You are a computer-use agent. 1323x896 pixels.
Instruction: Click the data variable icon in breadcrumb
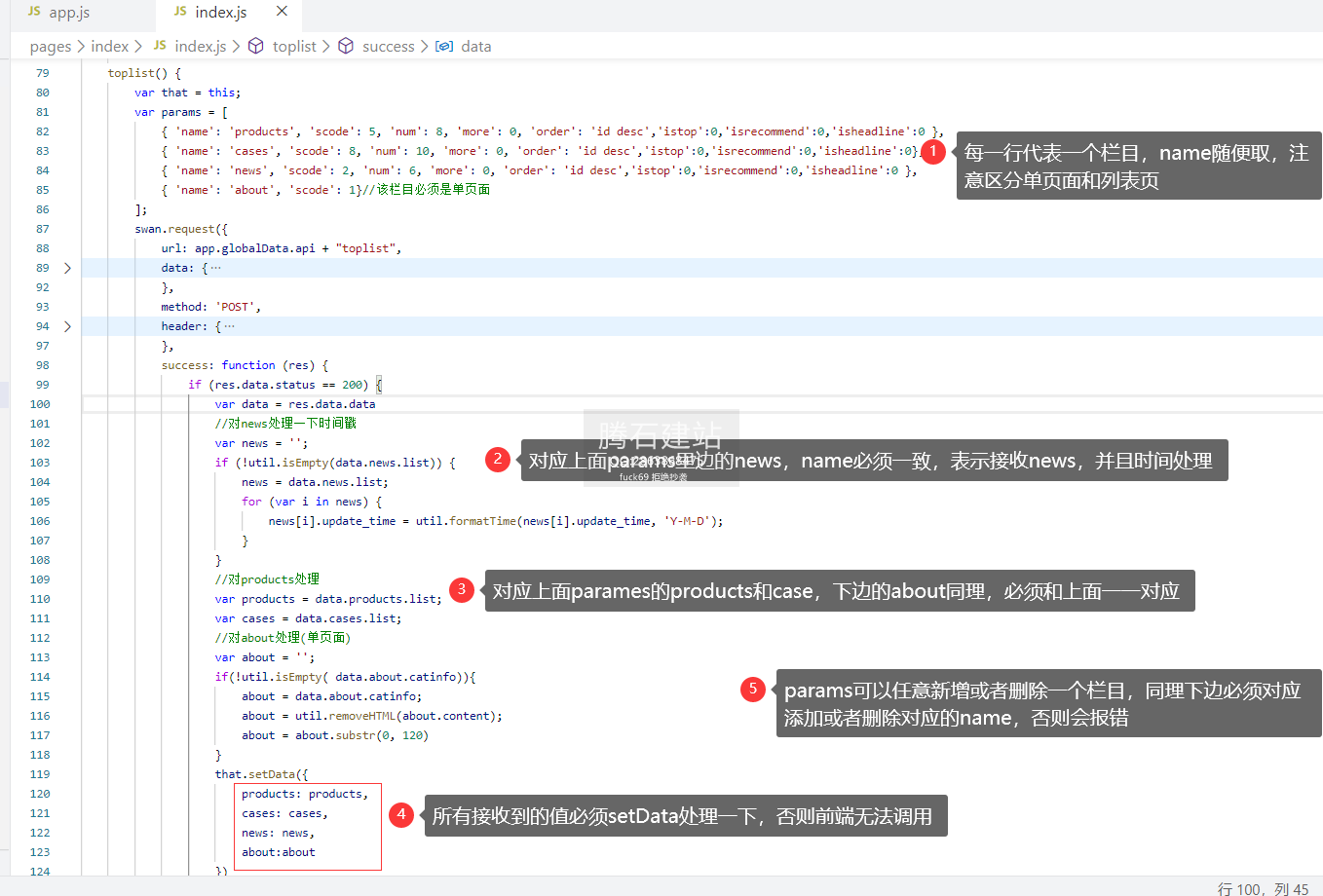point(444,46)
